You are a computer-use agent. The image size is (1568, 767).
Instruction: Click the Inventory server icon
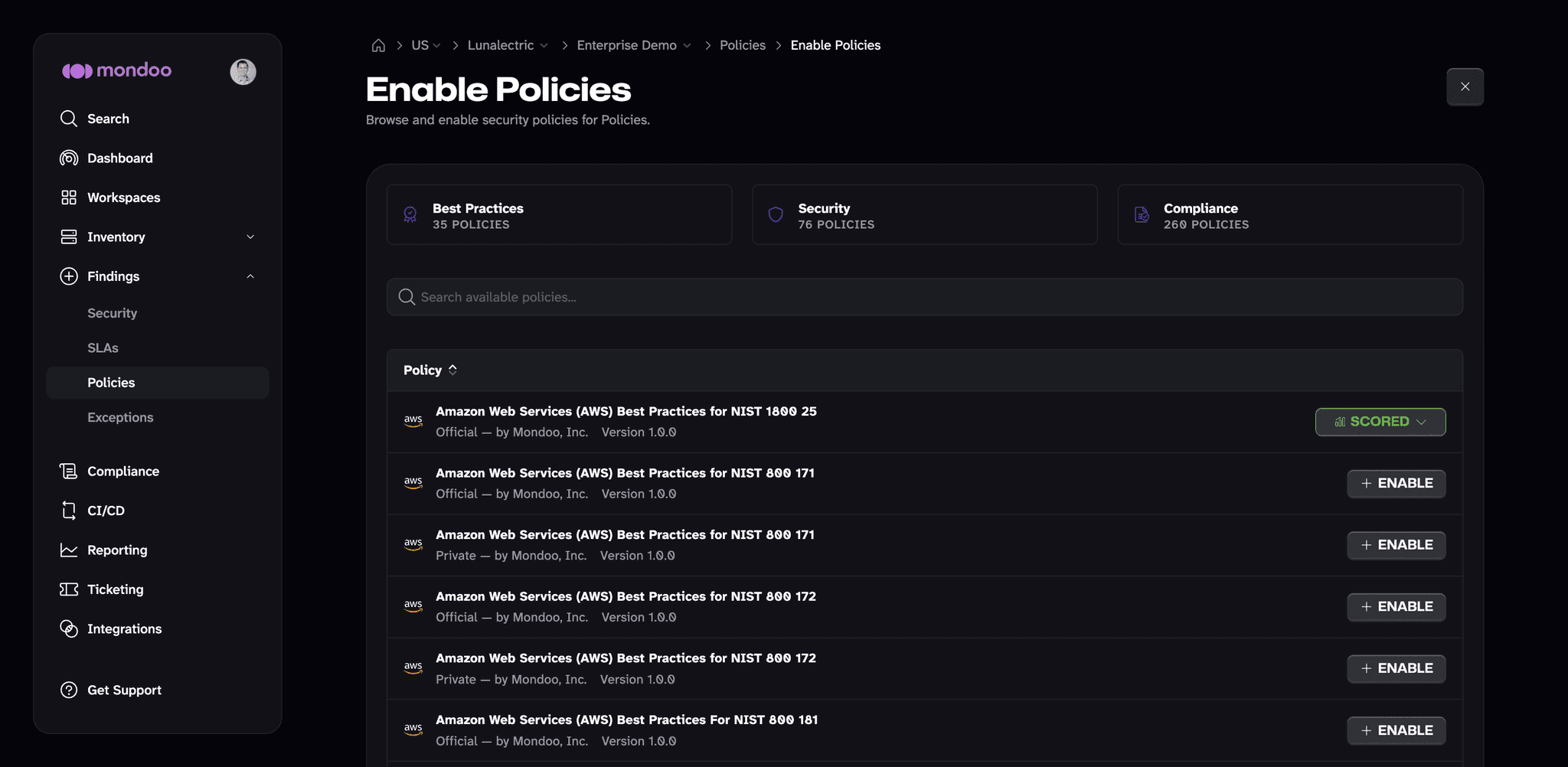69,237
